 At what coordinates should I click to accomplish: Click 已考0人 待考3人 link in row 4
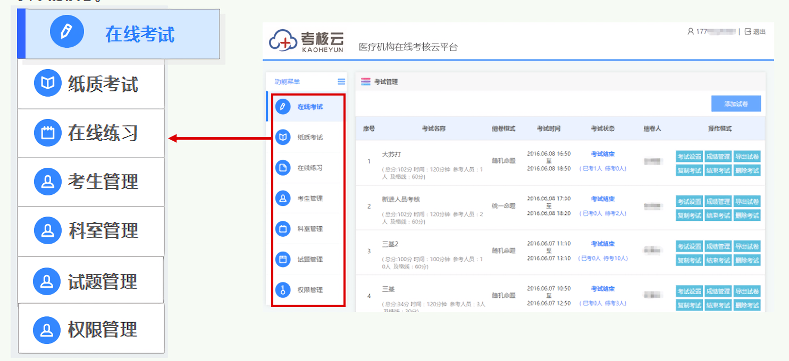(x=603, y=303)
